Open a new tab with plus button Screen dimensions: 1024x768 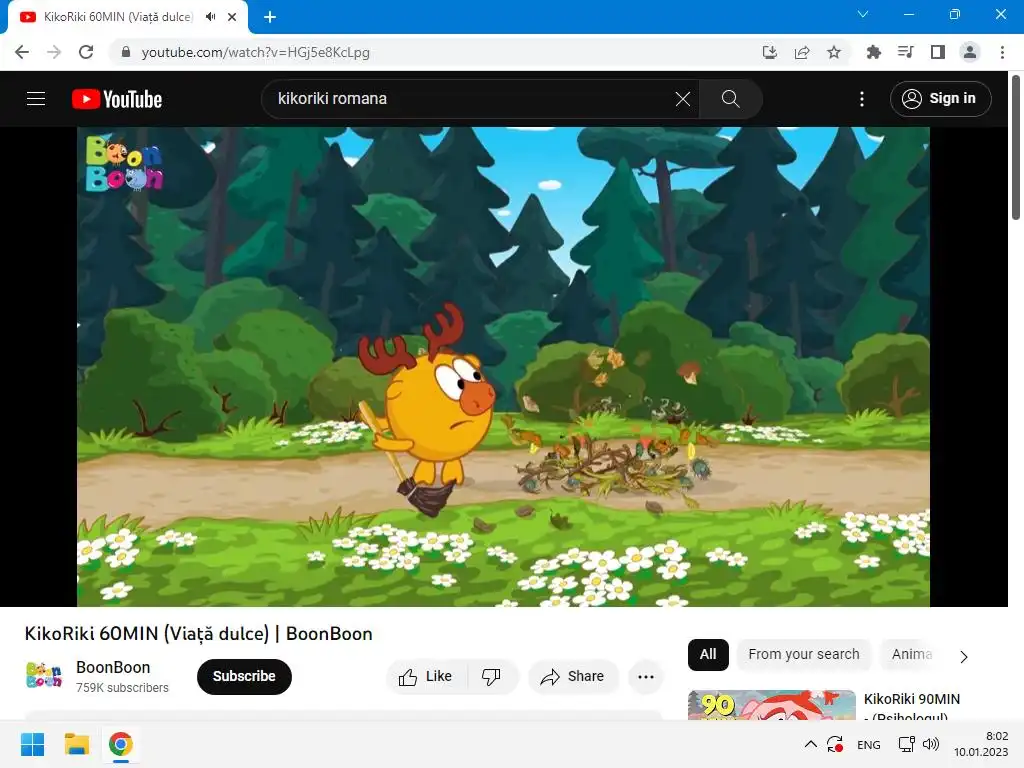tap(270, 17)
